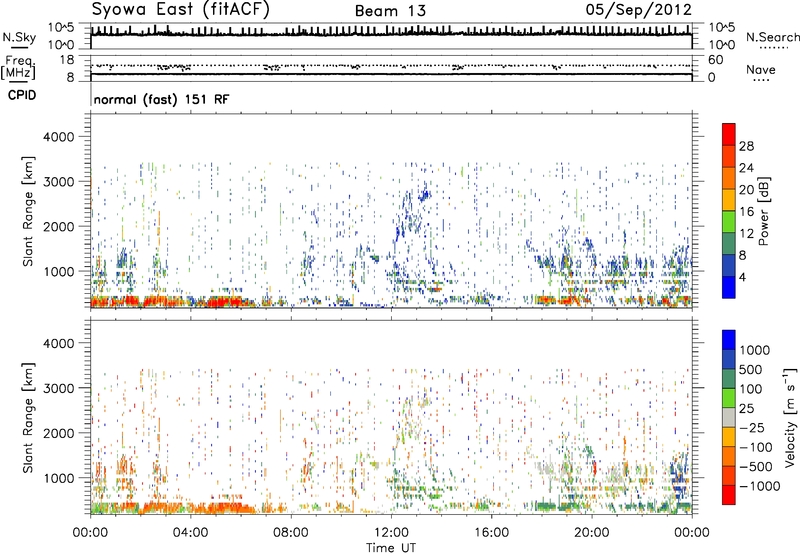Click the "Syowa East (fitACF)" plot title
The image size is (800, 554).
(x=180, y=10)
